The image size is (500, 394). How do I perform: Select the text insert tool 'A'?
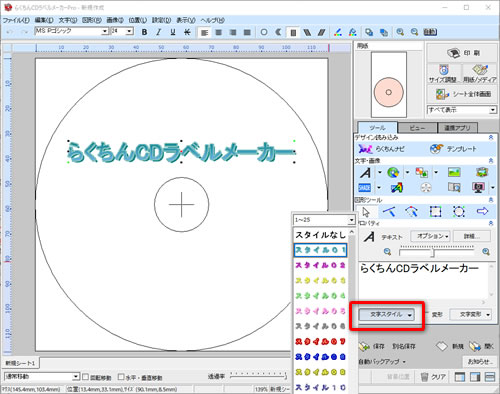365,173
